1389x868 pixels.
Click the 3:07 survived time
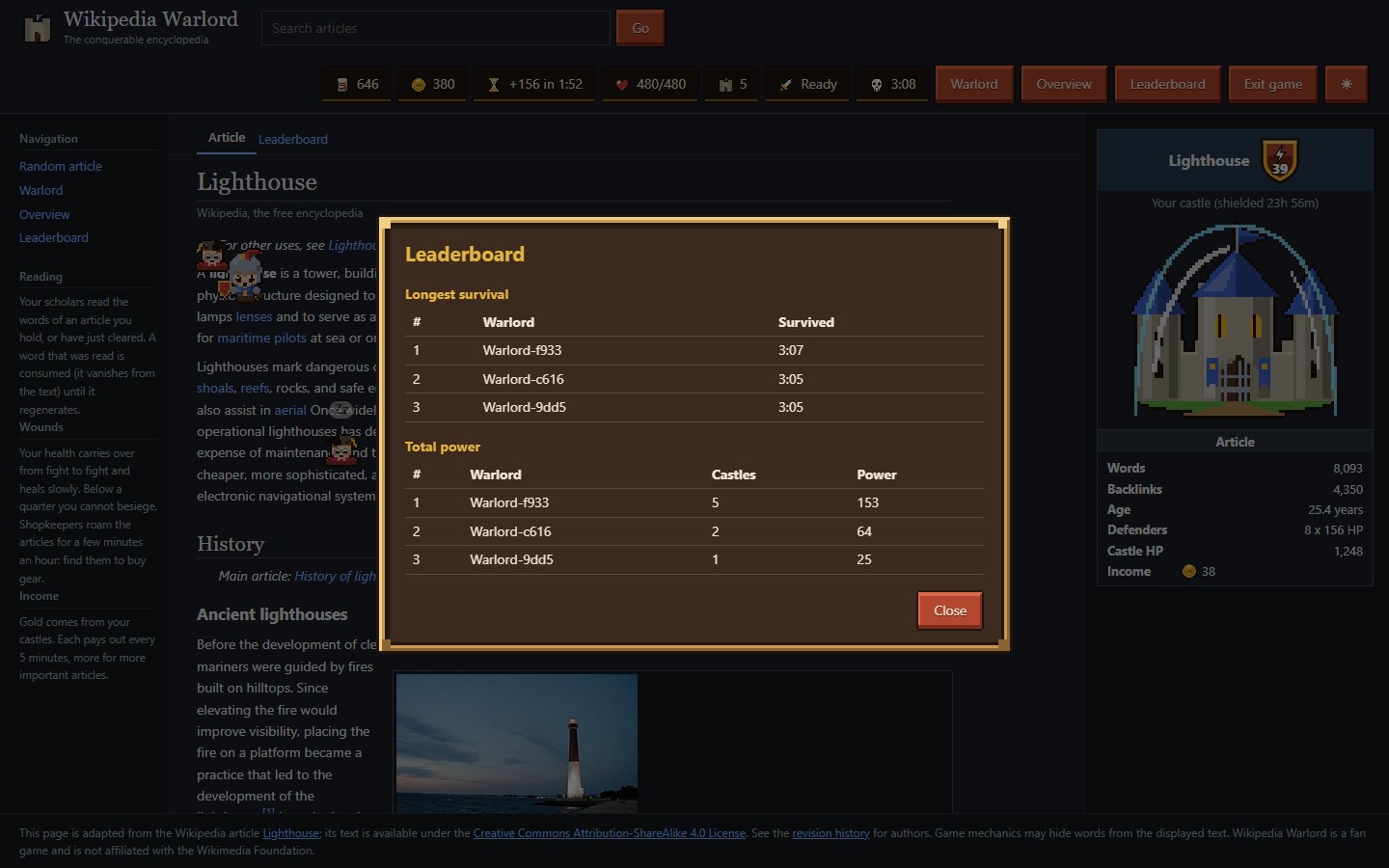click(x=791, y=350)
